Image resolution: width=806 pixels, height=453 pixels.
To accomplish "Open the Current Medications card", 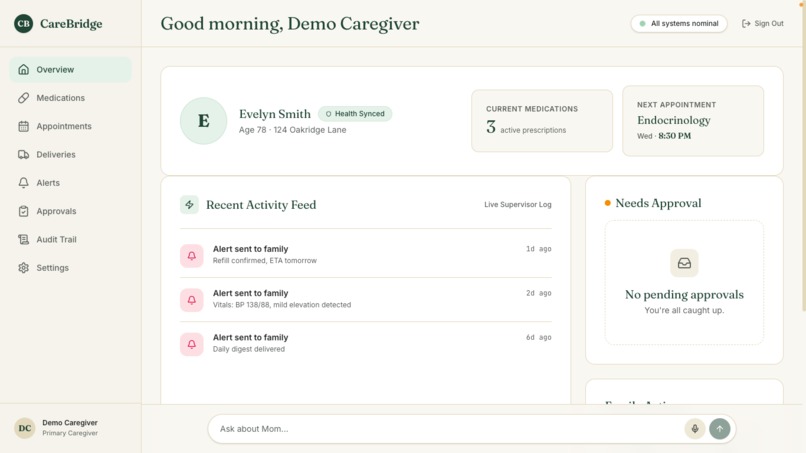I will click(x=542, y=121).
